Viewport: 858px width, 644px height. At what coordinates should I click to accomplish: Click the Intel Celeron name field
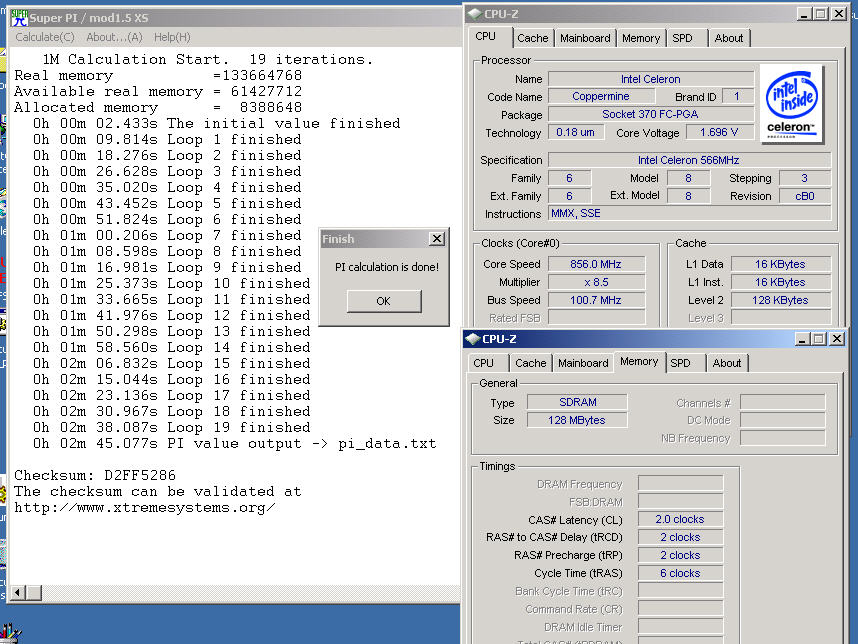click(x=651, y=79)
